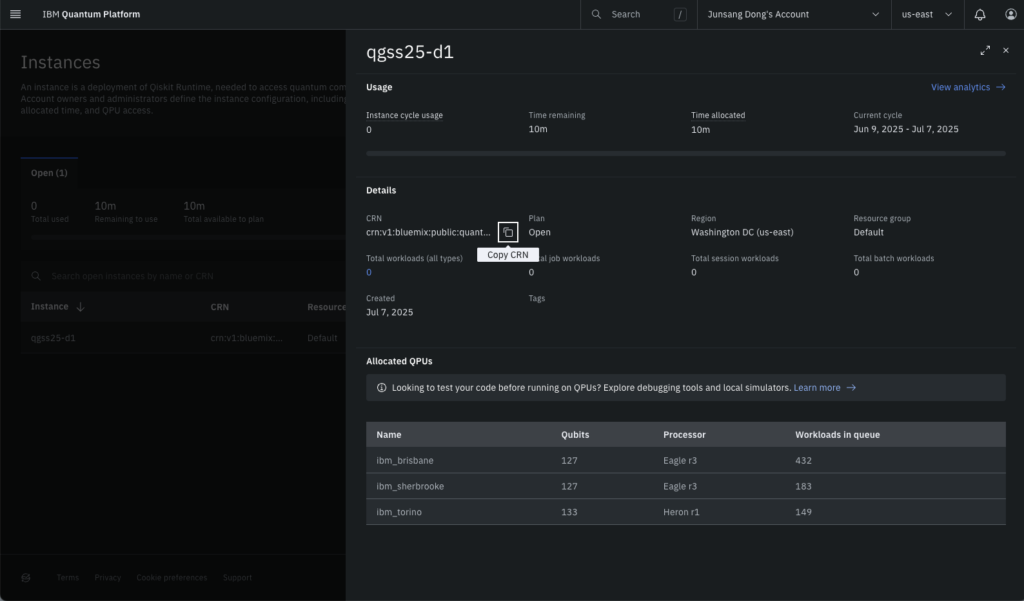Focus the header Search field
Viewport: 1024px width, 601px height.
pyautogui.click(x=638, y=14)
